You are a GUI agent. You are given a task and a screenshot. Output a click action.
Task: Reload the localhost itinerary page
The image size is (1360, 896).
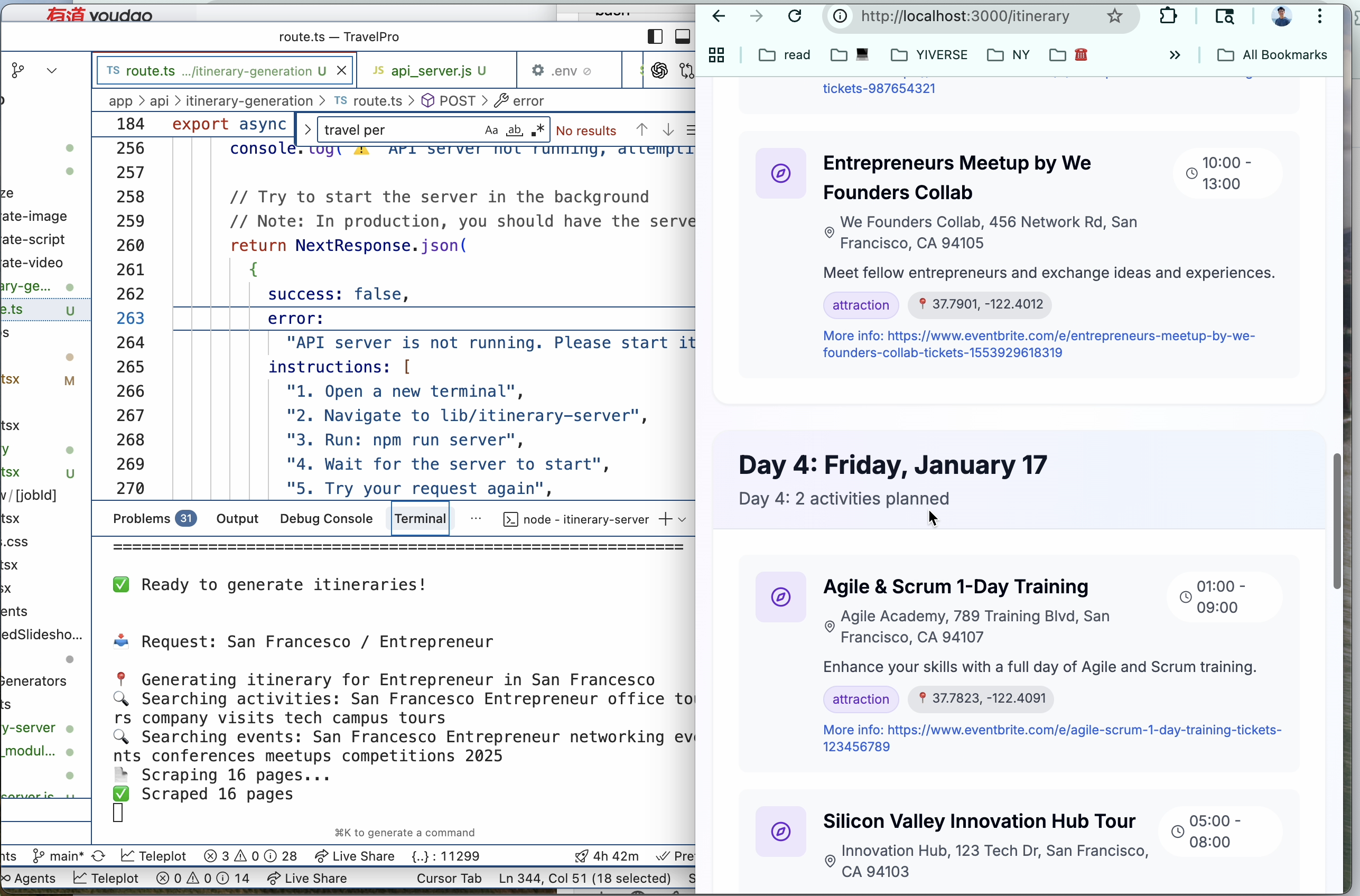point(795,16)
